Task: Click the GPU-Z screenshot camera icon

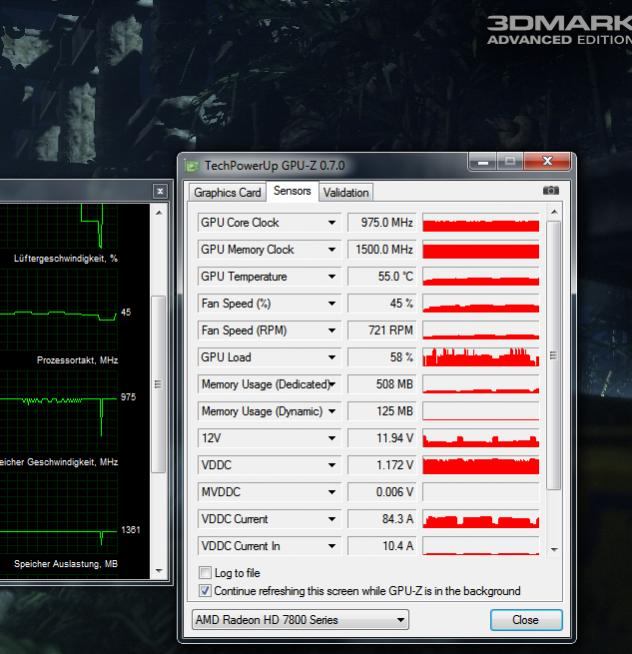Action: point(551,191)
